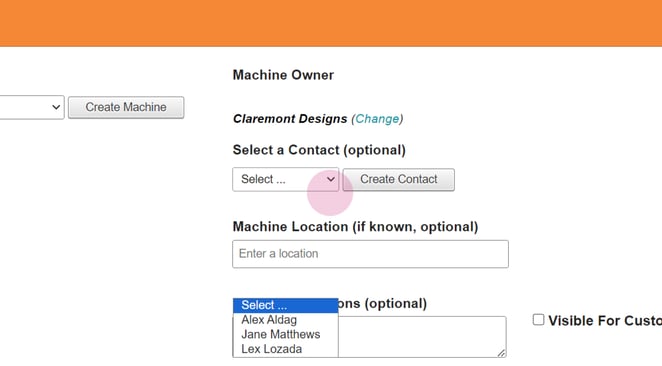Open the Select a Contact dropdown

click(x=285, y=179)
